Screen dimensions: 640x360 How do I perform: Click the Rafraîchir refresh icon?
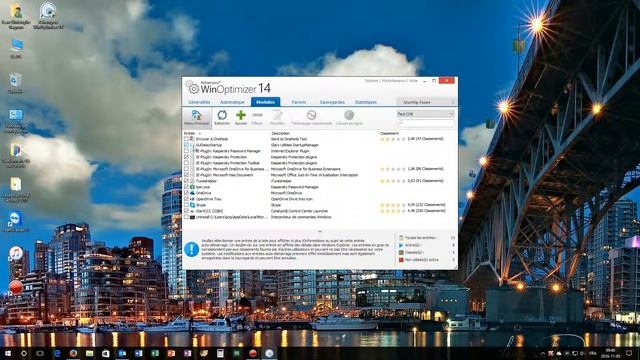(222, 116)
